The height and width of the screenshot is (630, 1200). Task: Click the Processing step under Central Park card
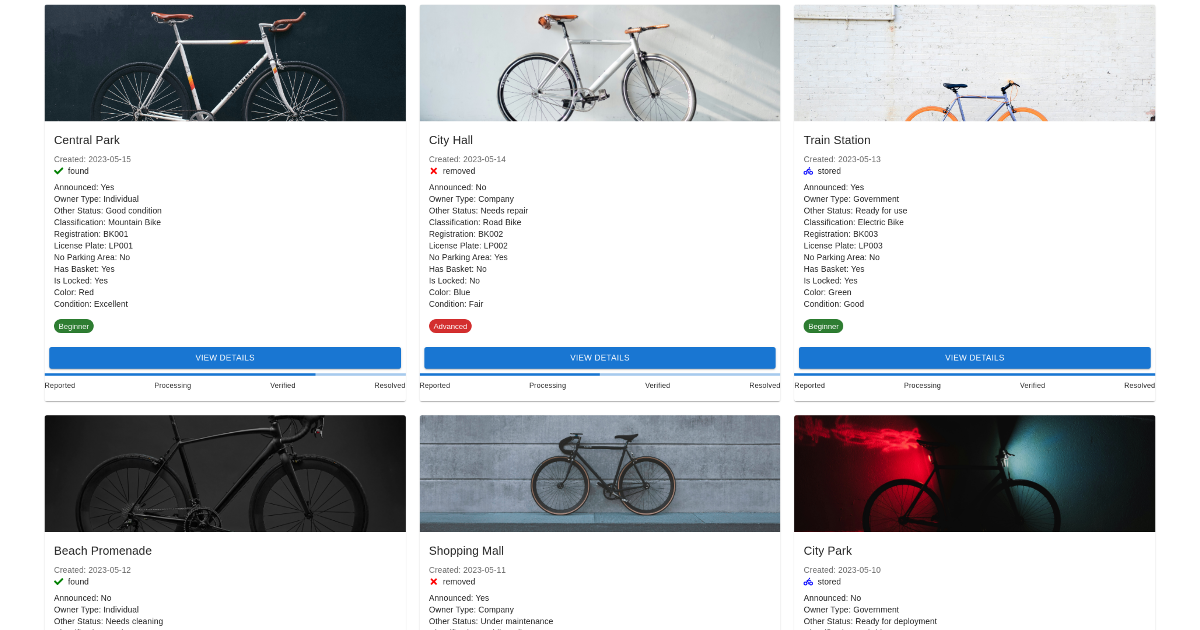coord(172,385)
